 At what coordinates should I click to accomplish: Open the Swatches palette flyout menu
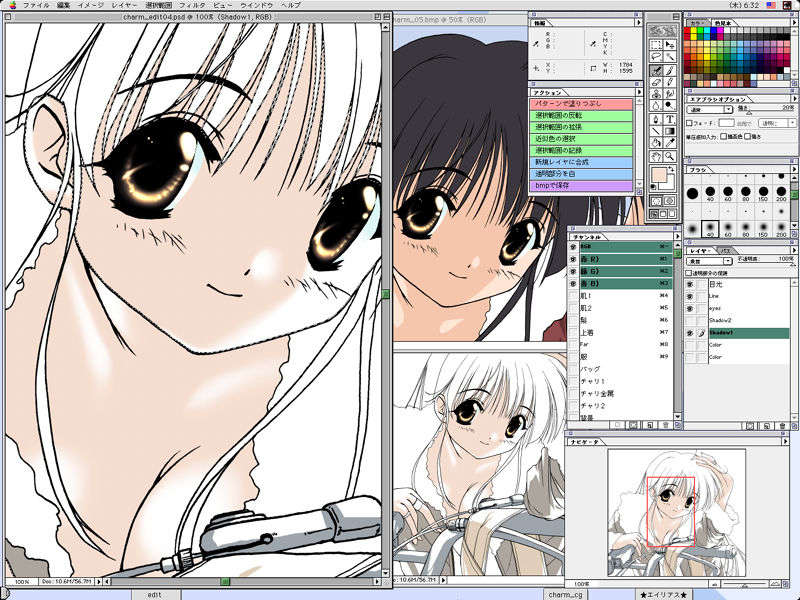pyautogui.click(x=793, y=23)
